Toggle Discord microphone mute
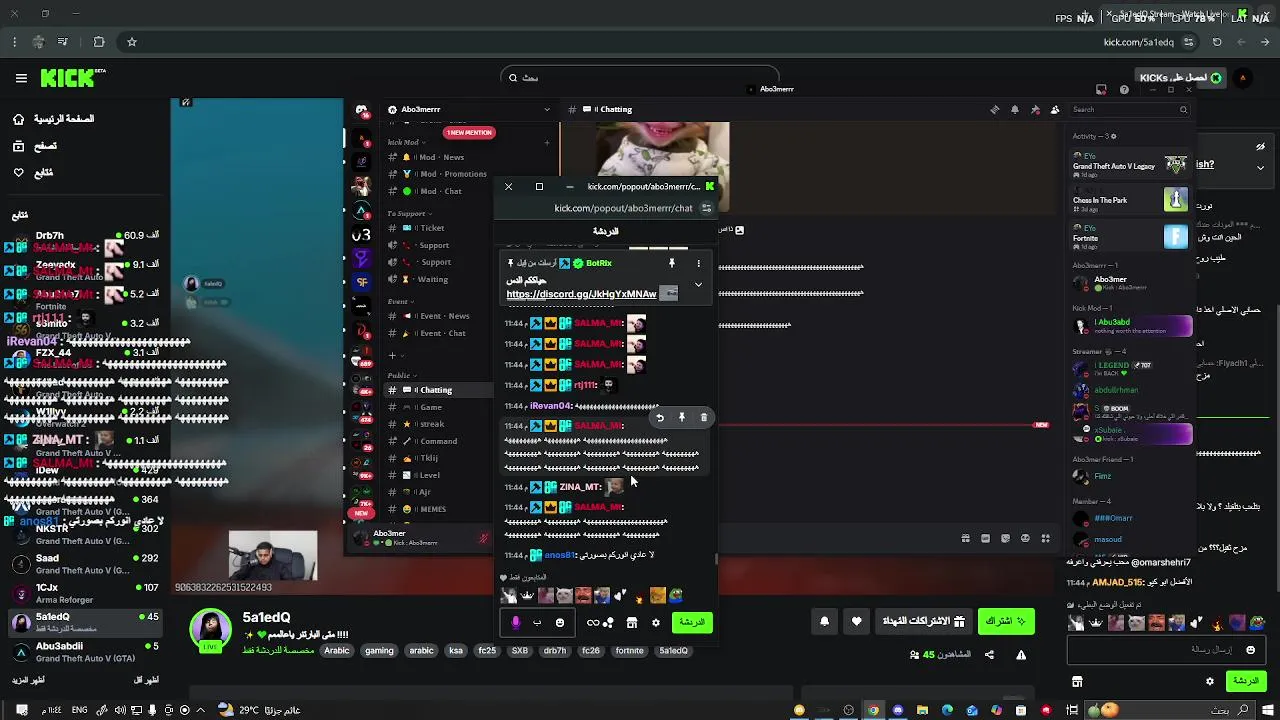 pyautogui.click(x=484, y=538)
